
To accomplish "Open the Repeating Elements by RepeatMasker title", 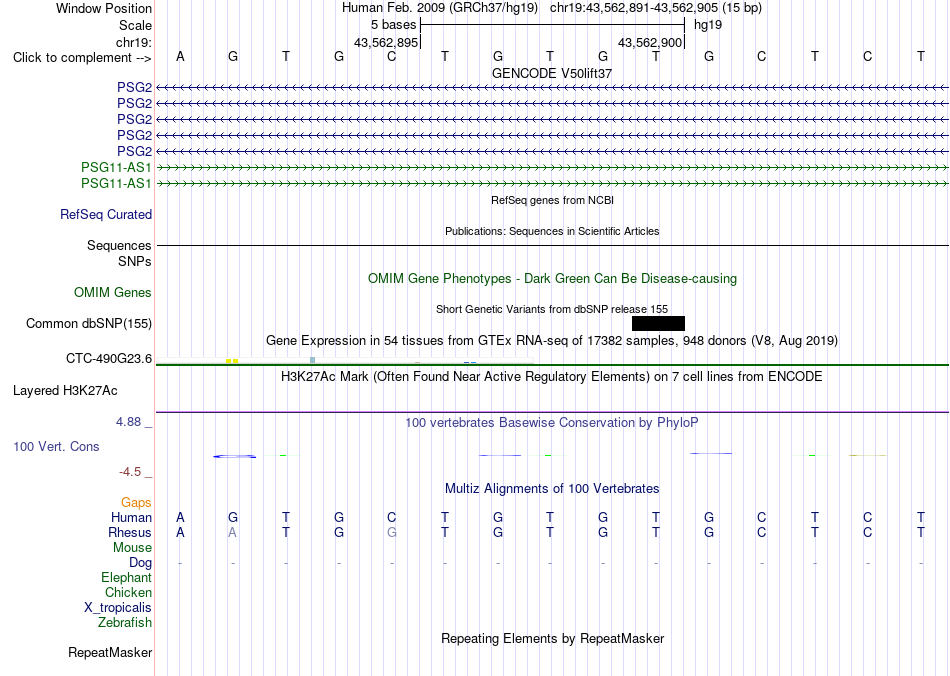I will tap(552, 638).
